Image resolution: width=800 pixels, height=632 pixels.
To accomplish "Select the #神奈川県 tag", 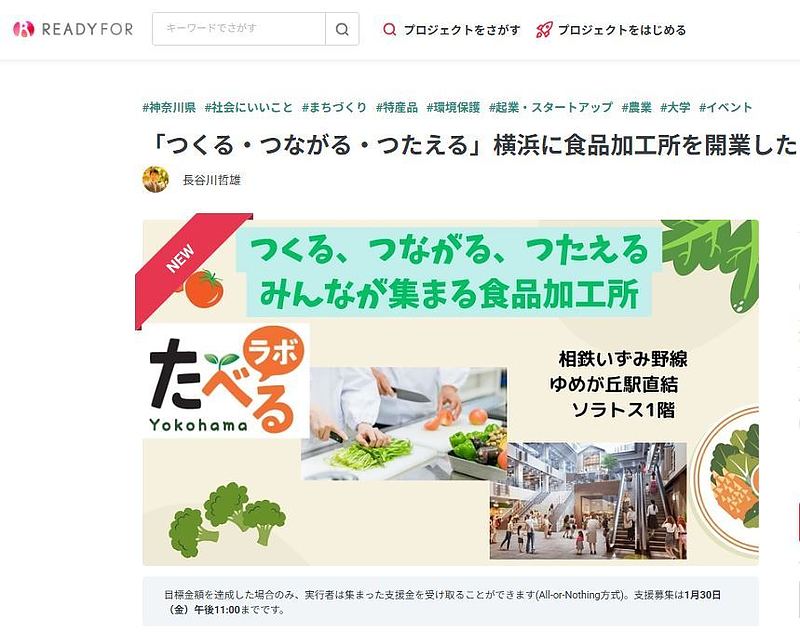I will (169, 107).
